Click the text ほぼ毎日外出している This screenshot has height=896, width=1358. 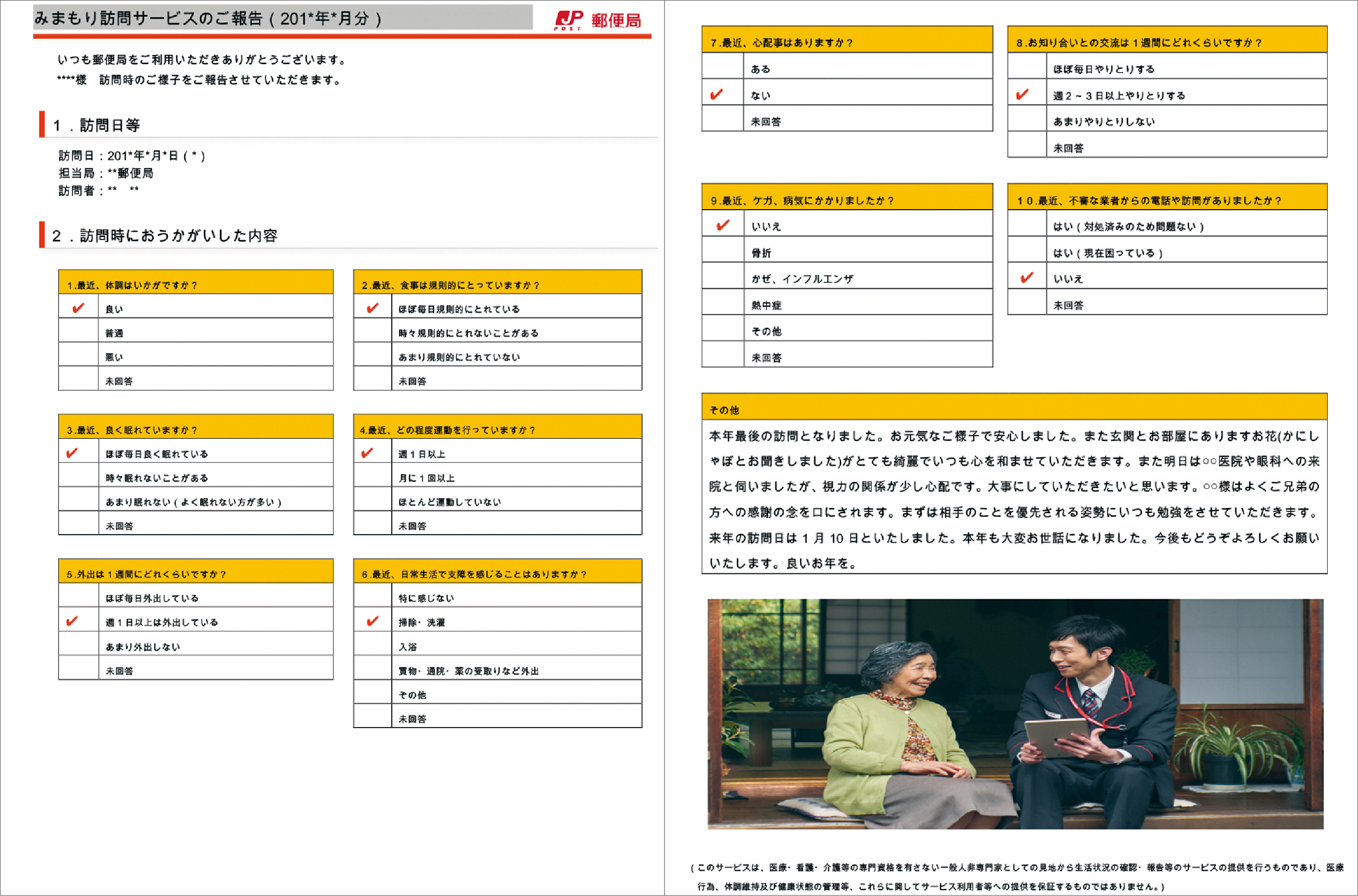pyautogui.click(x=152, y=598)
